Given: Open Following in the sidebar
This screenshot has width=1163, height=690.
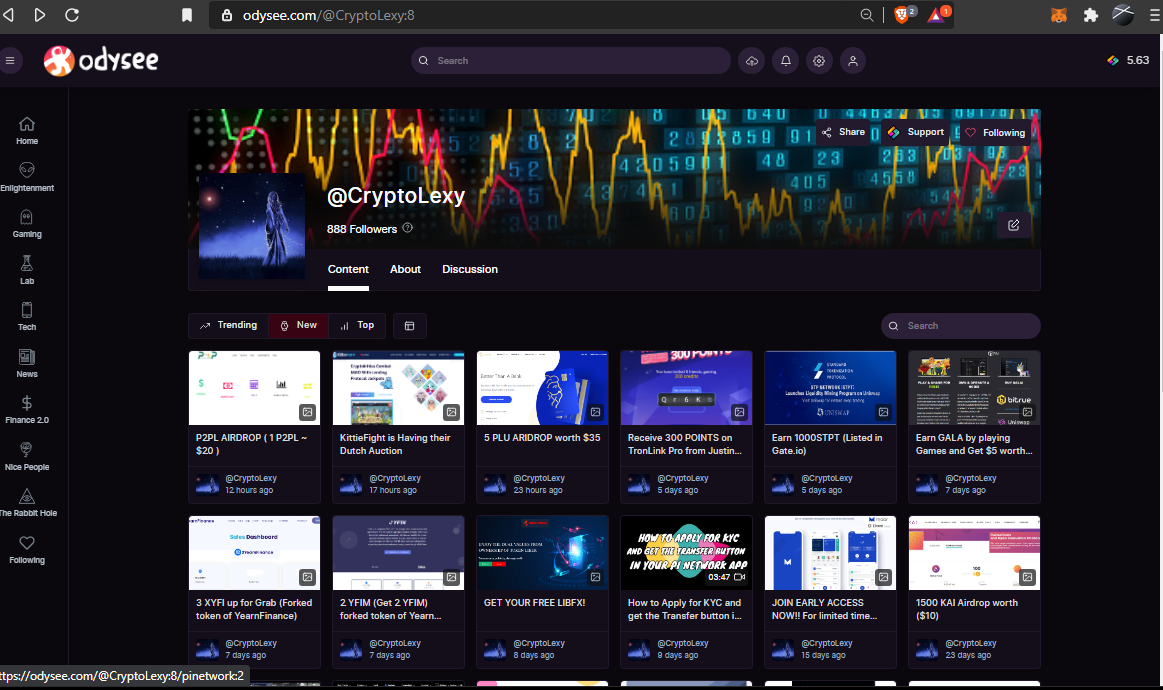Looking at the screenshot, I should 27,550.
